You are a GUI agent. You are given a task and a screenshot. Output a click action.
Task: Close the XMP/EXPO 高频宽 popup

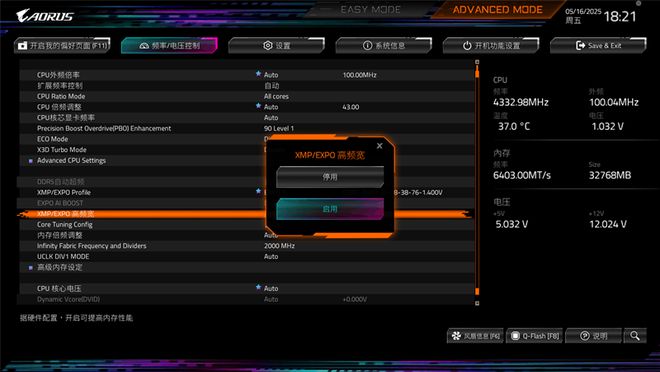(380, 146)
